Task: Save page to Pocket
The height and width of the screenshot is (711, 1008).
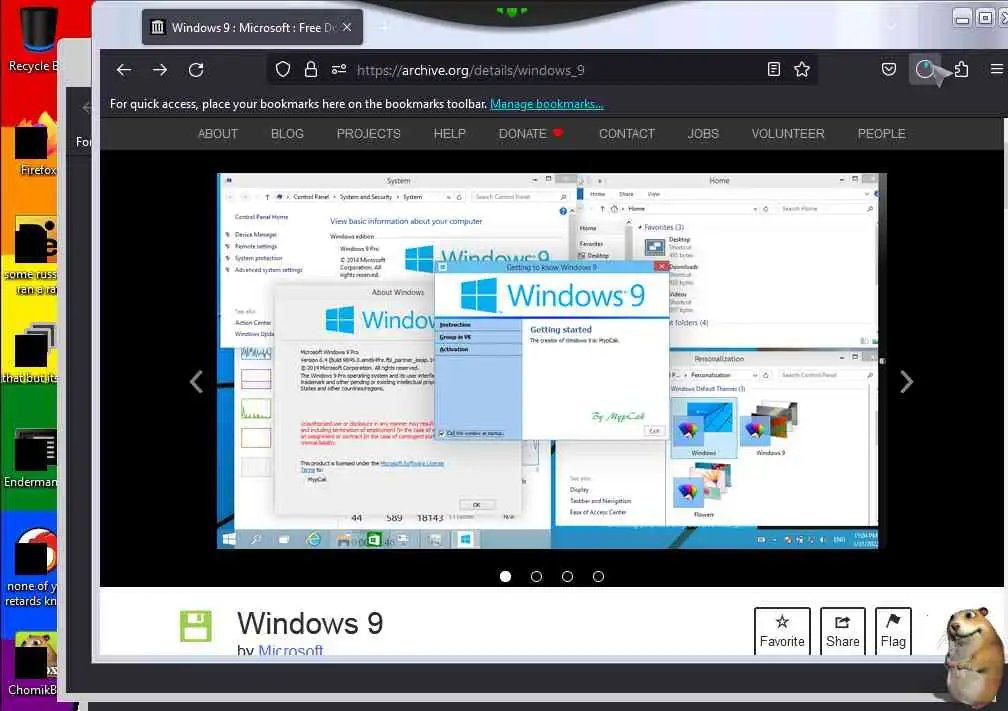Action: 889,69
